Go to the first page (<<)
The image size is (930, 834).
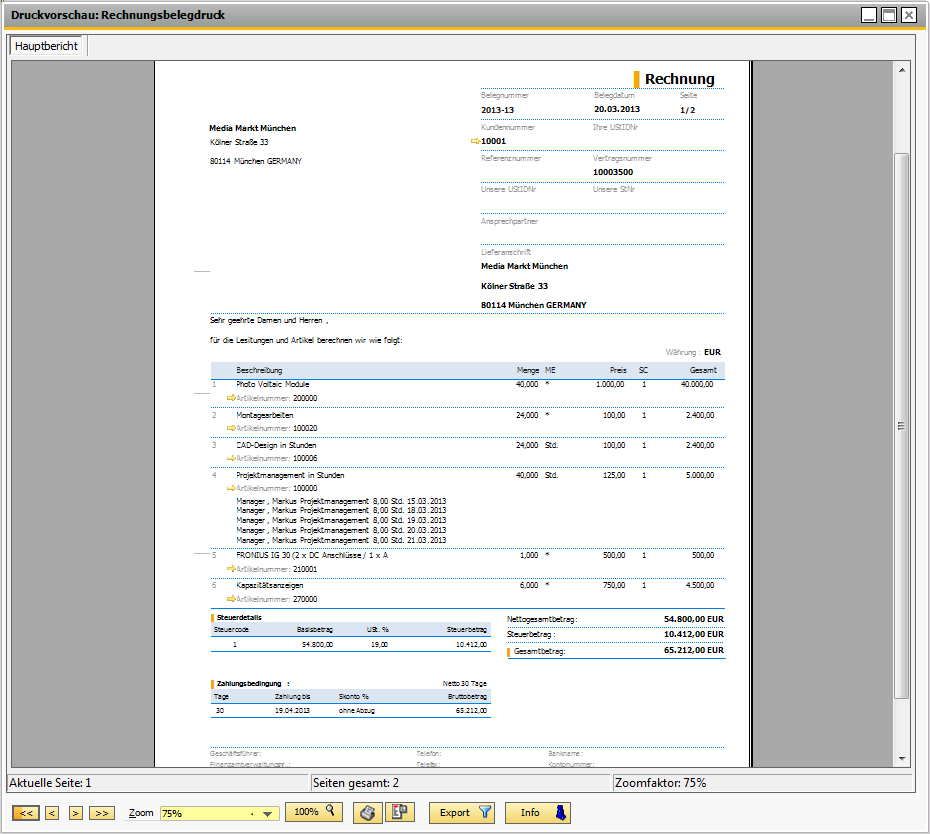coord(27,813)
